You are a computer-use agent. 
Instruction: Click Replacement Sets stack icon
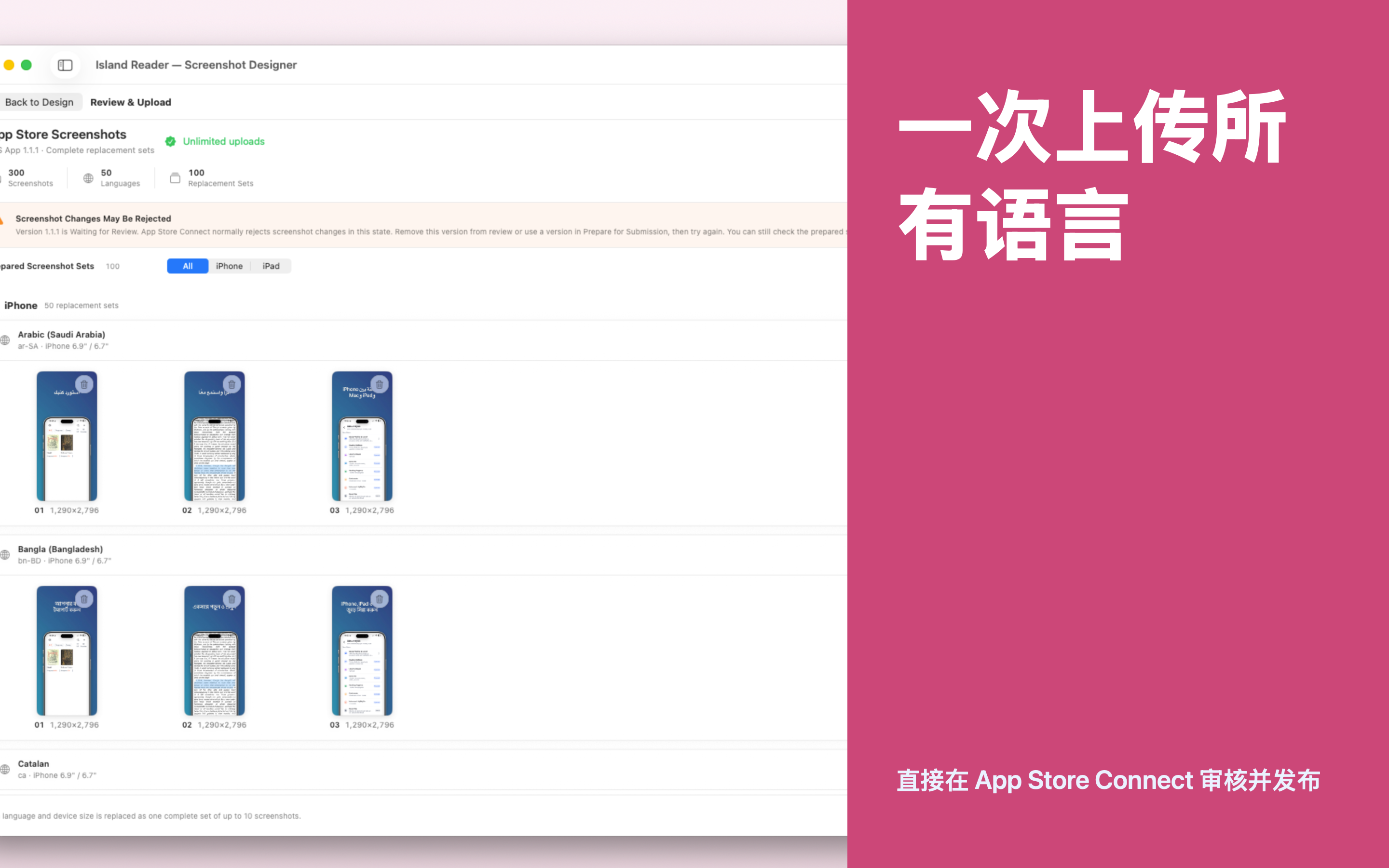pyautogui.click(x=175, y=178)
